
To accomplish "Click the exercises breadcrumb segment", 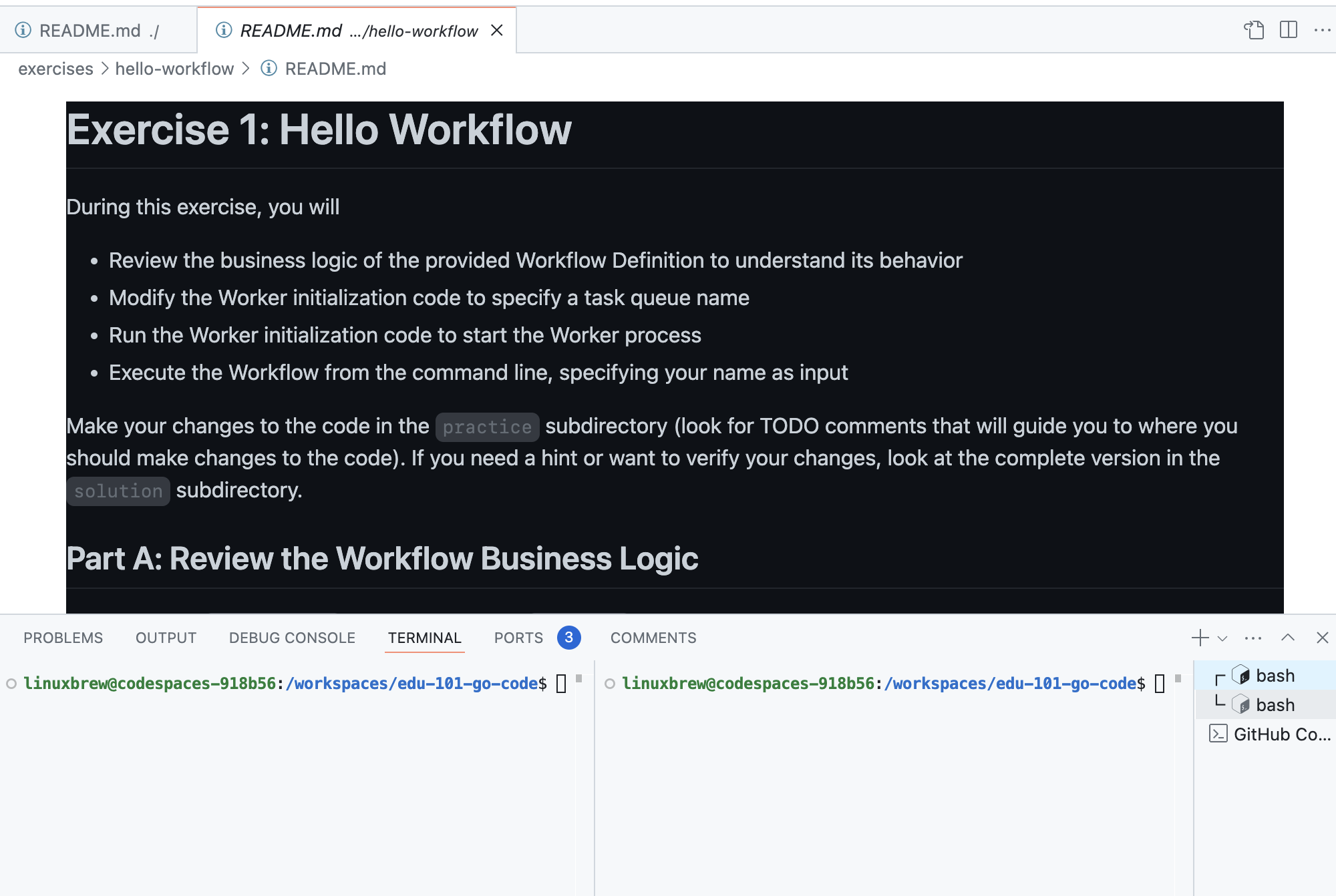I will (x=55, y=69).
